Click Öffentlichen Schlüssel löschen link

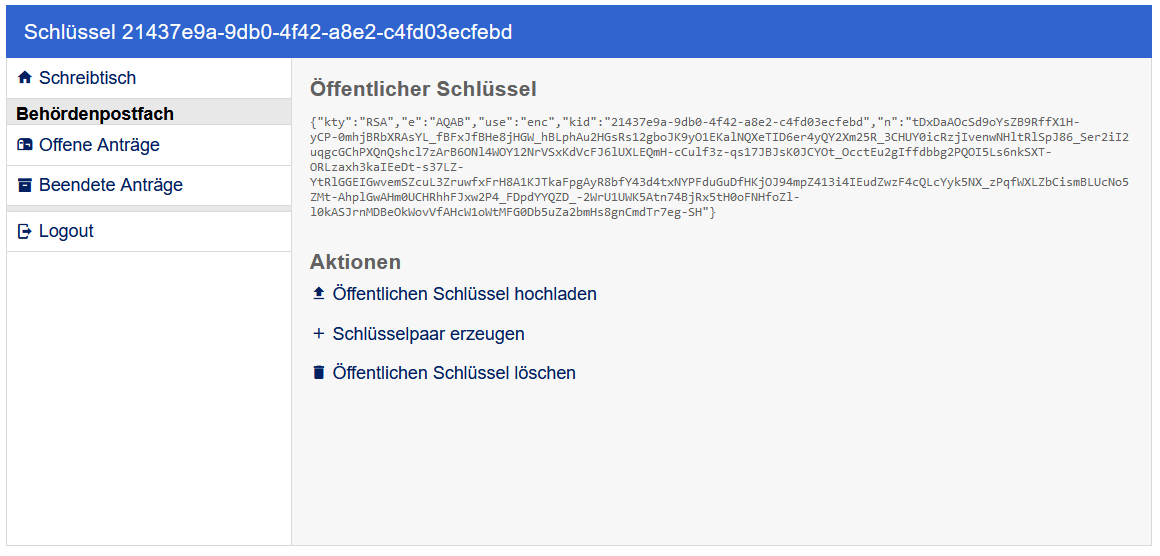coord(454,373)
